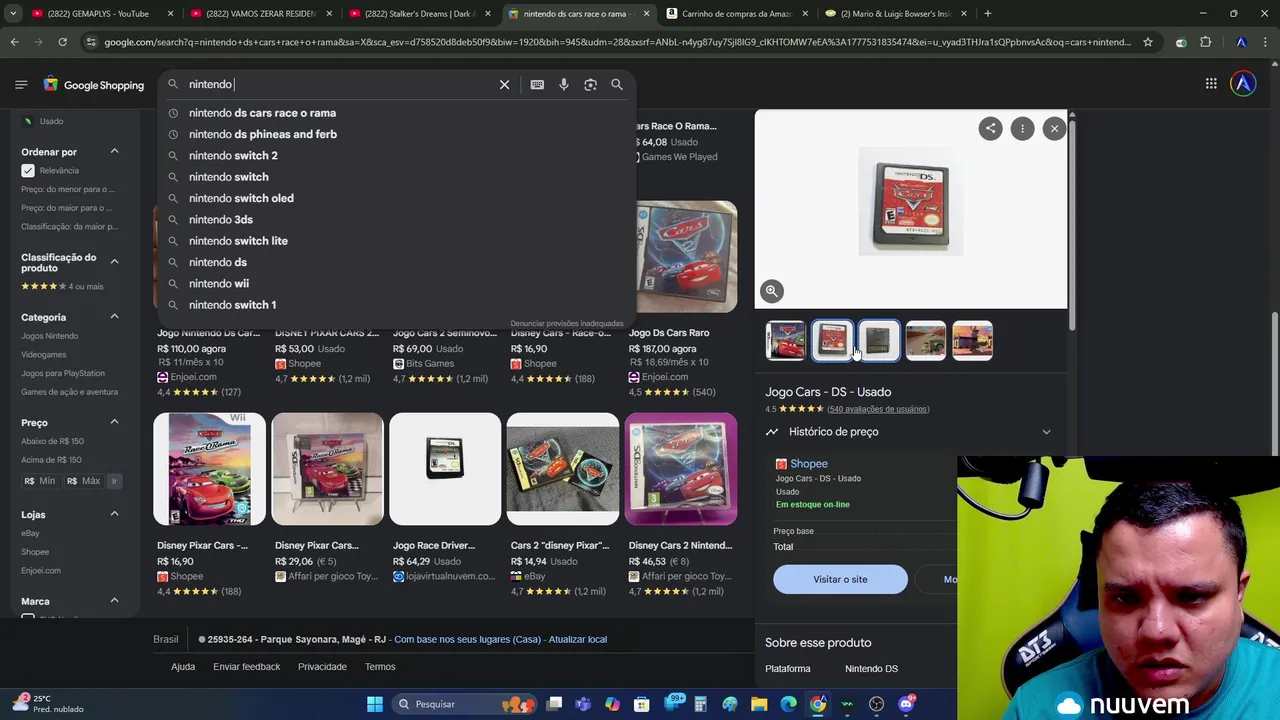Open Chrome extensions puzzle icon
This screenshot has width=1280, height=720.
coord(1205,42)
